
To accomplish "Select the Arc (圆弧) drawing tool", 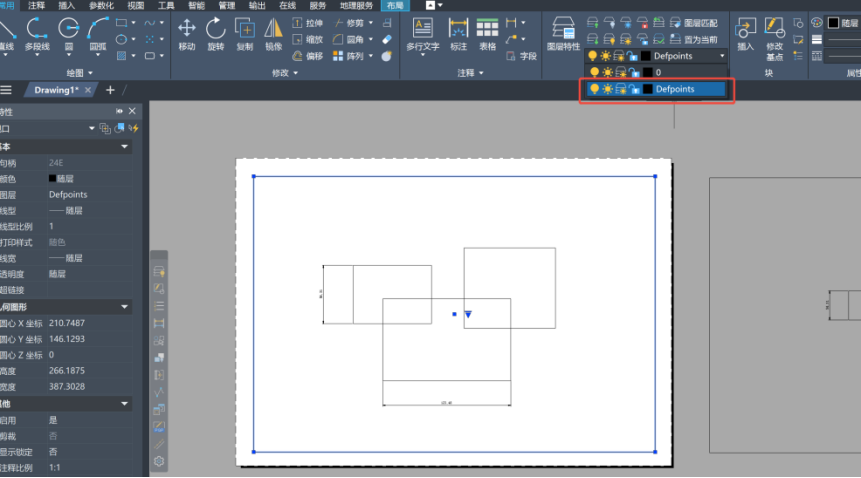I will point(98,35).
